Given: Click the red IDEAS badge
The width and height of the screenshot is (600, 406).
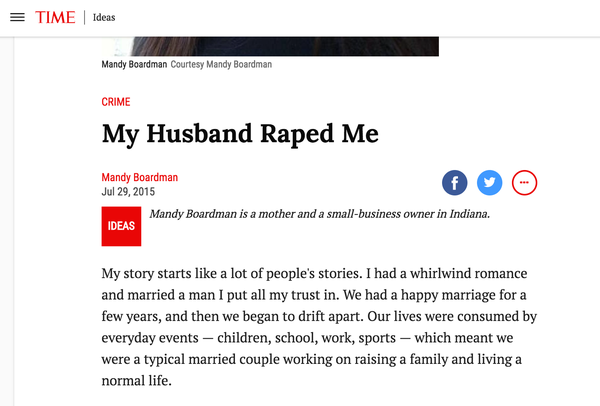Looking at the screenshot, I should [121, 226].
